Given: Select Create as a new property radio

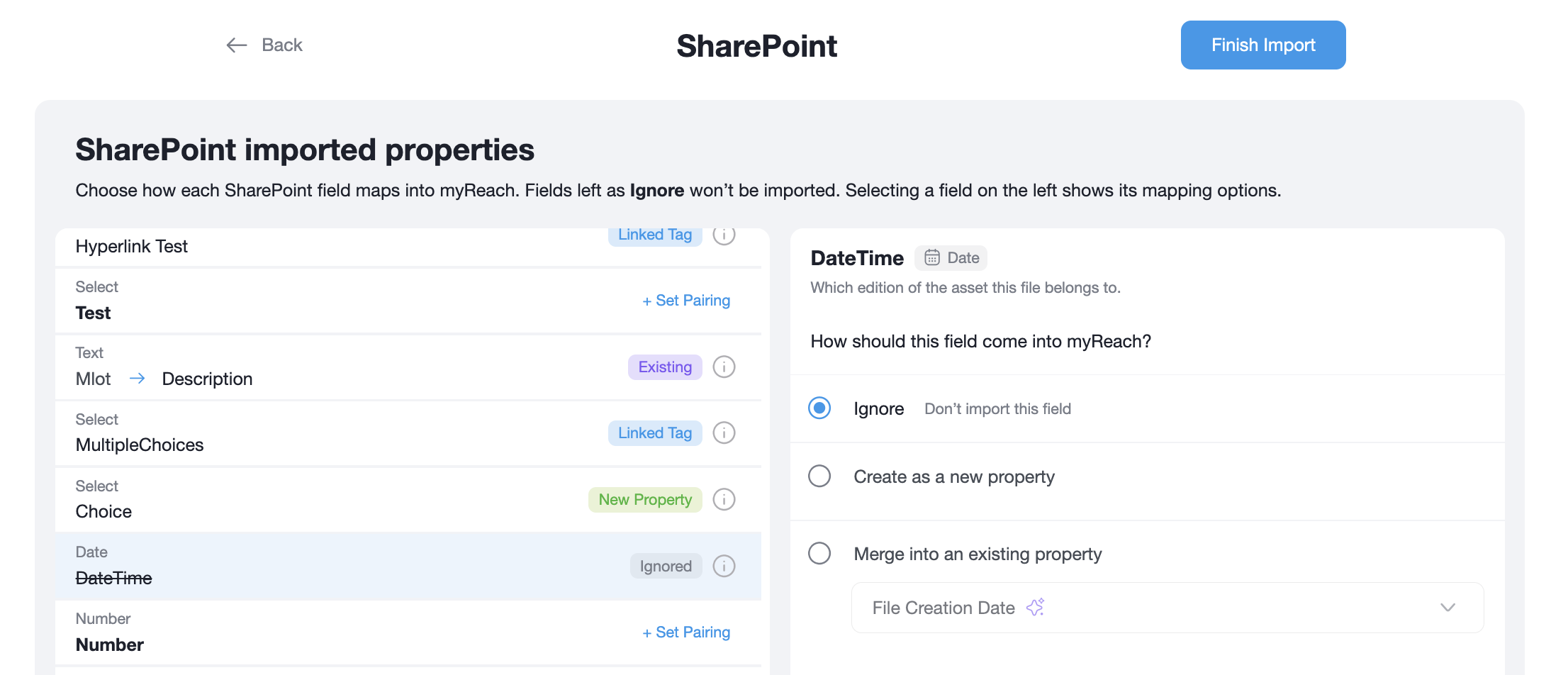Looking at the screenshot, I should tap(819, 476).
